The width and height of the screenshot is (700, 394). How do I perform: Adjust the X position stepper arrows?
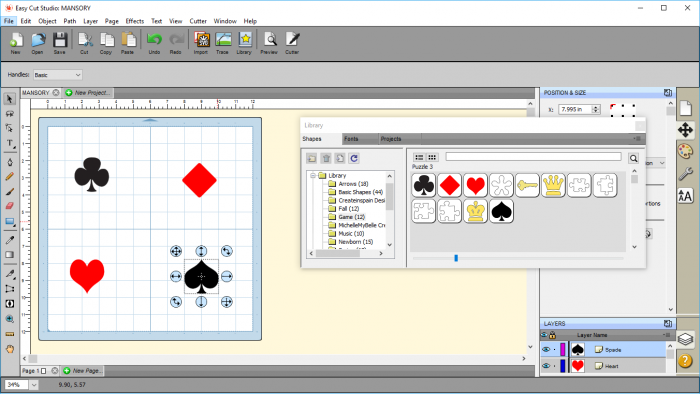[596, 109]
